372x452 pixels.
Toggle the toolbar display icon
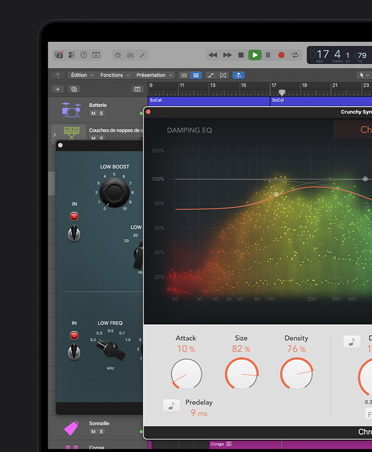[96, 55]
